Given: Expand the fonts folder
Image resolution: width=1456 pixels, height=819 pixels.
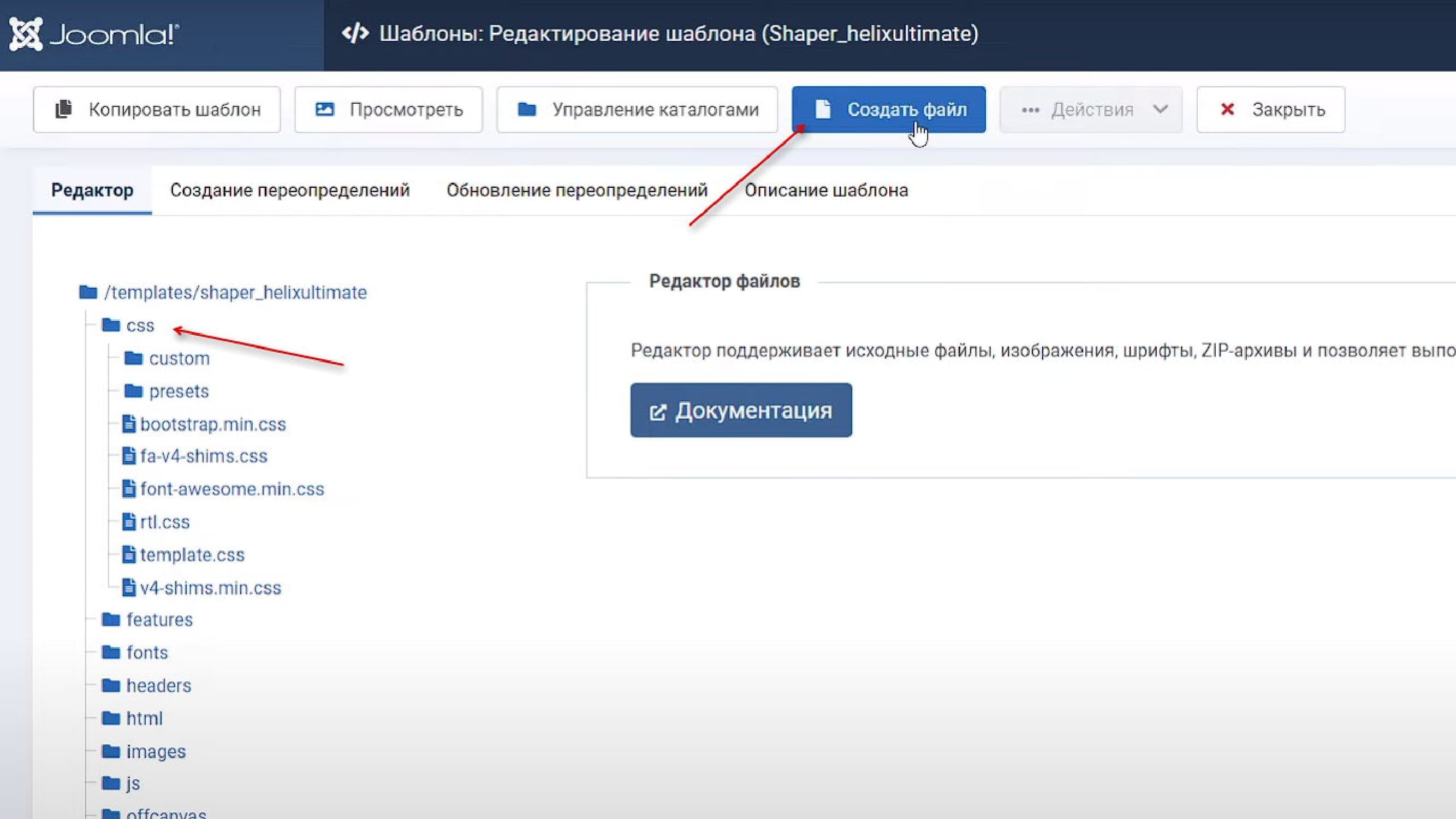Looking at the screenshot, I should 147,652.
